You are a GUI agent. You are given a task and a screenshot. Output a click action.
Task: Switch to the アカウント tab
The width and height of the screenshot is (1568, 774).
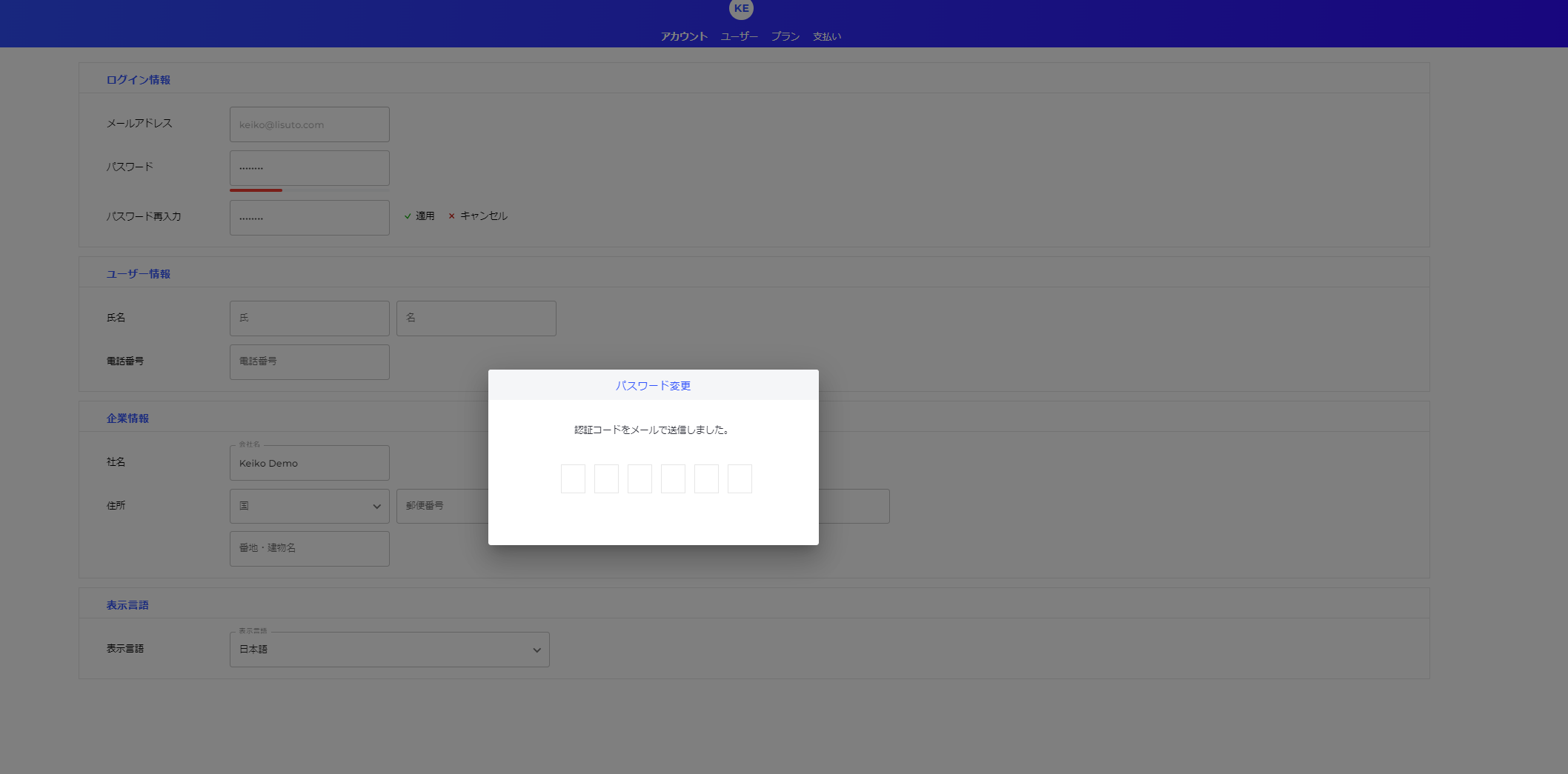(x=684, y=36)
